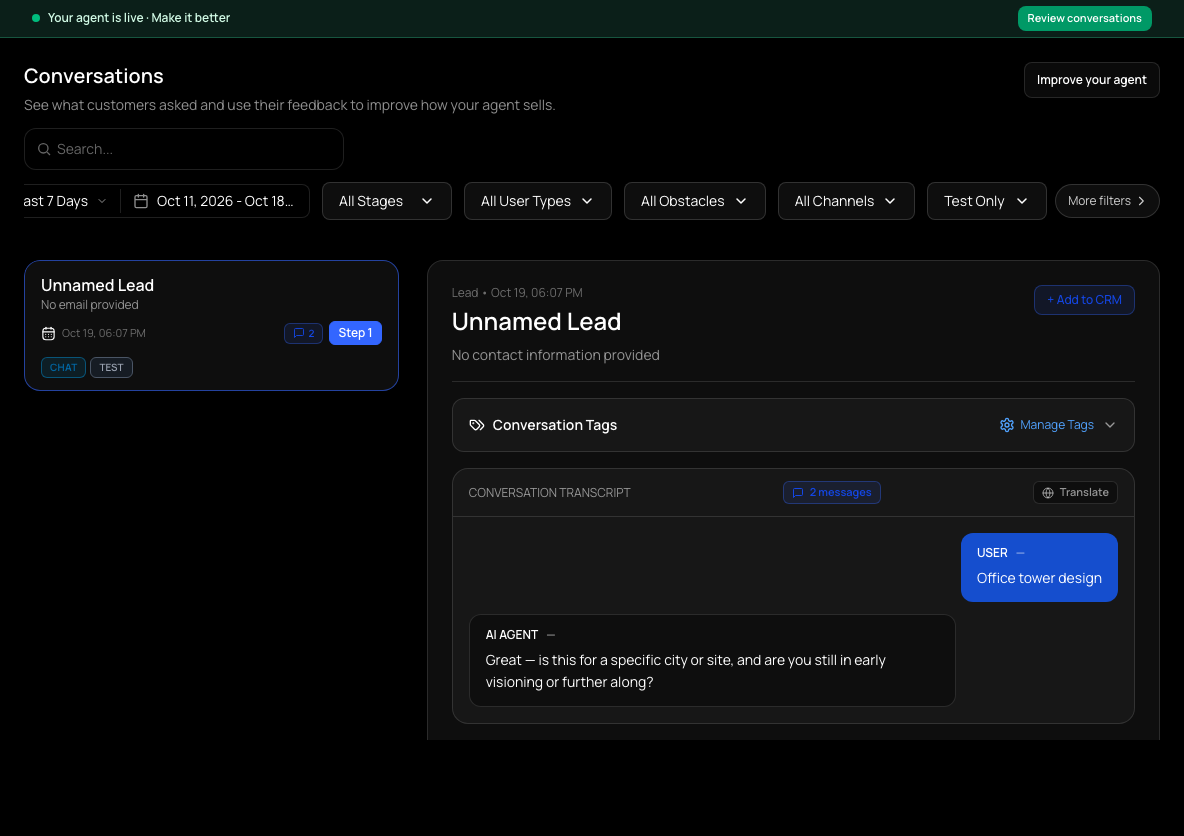Image resolution: width=1184 pixels, height=836 pixels.
Task: Click the Manage Tags gear icon
Action: [1007, 425]
